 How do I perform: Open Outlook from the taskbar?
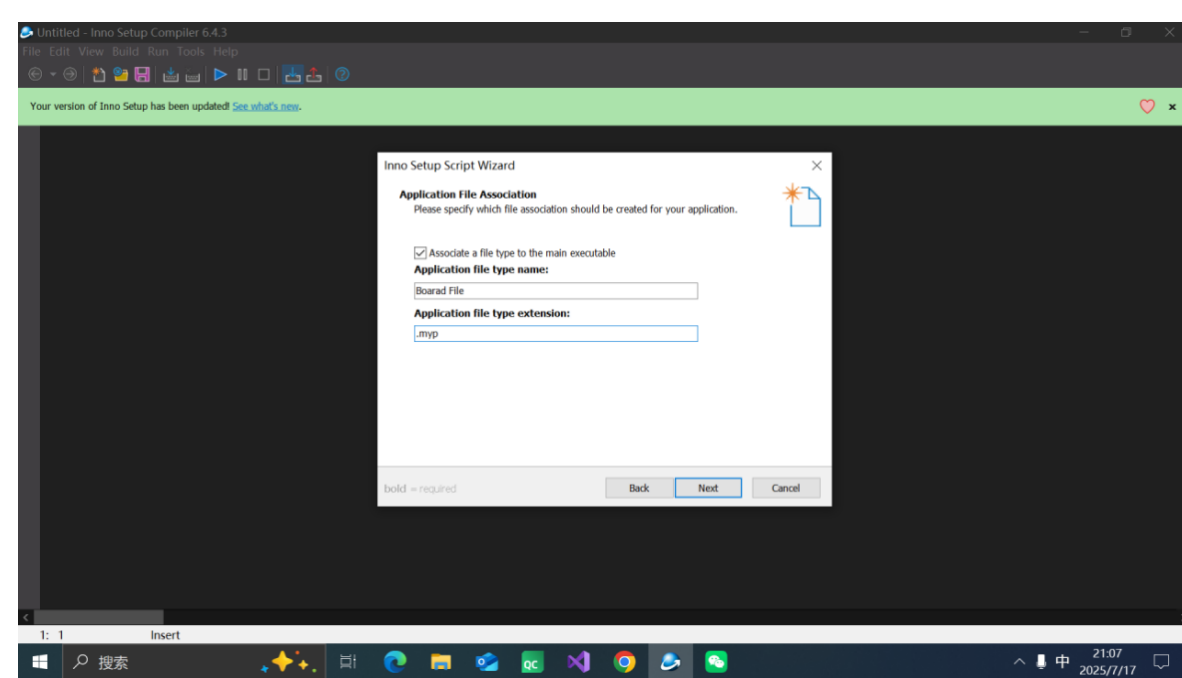click(x=486, y=661)
